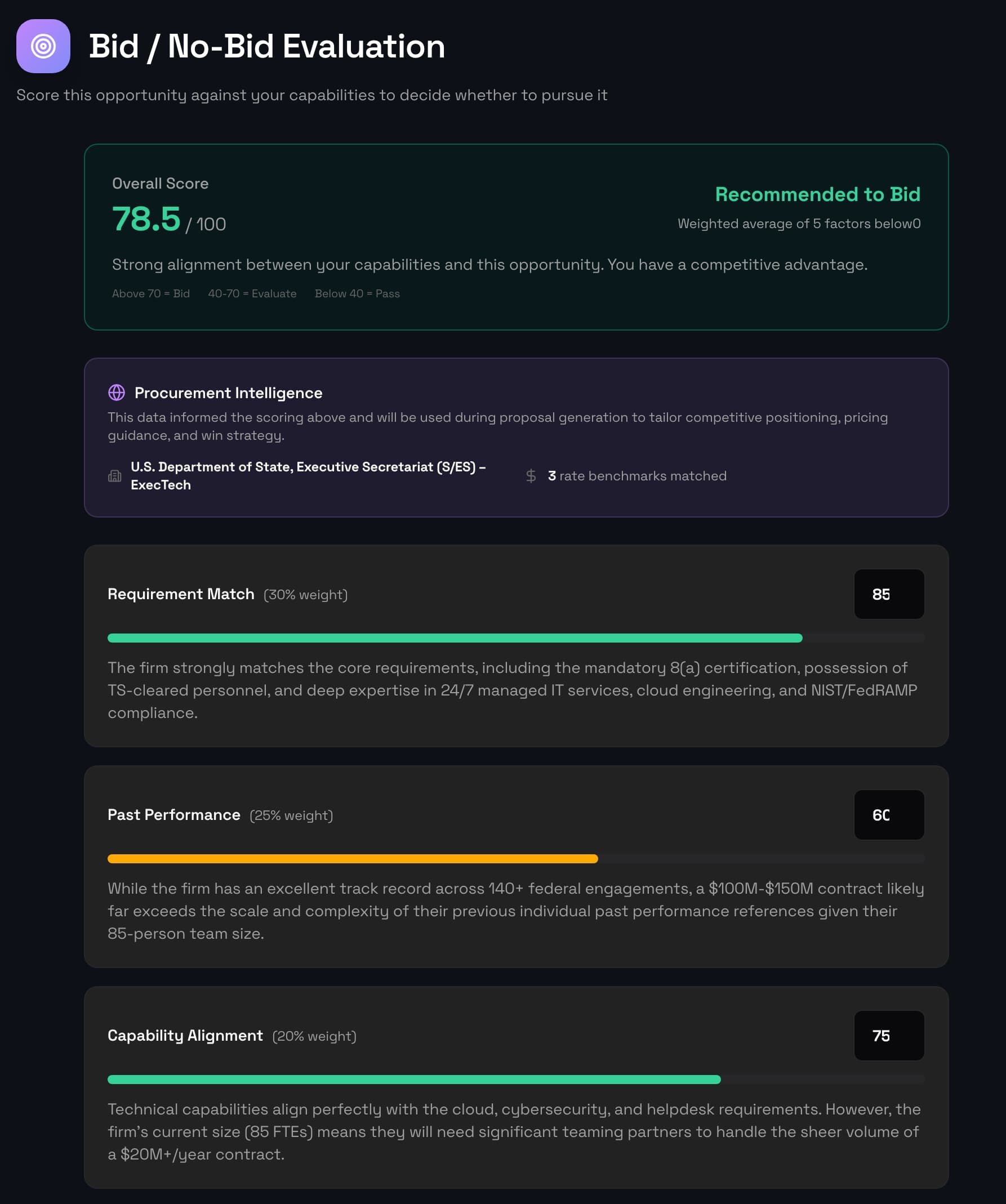Click the Past Performance factor title

coord(174,815)
